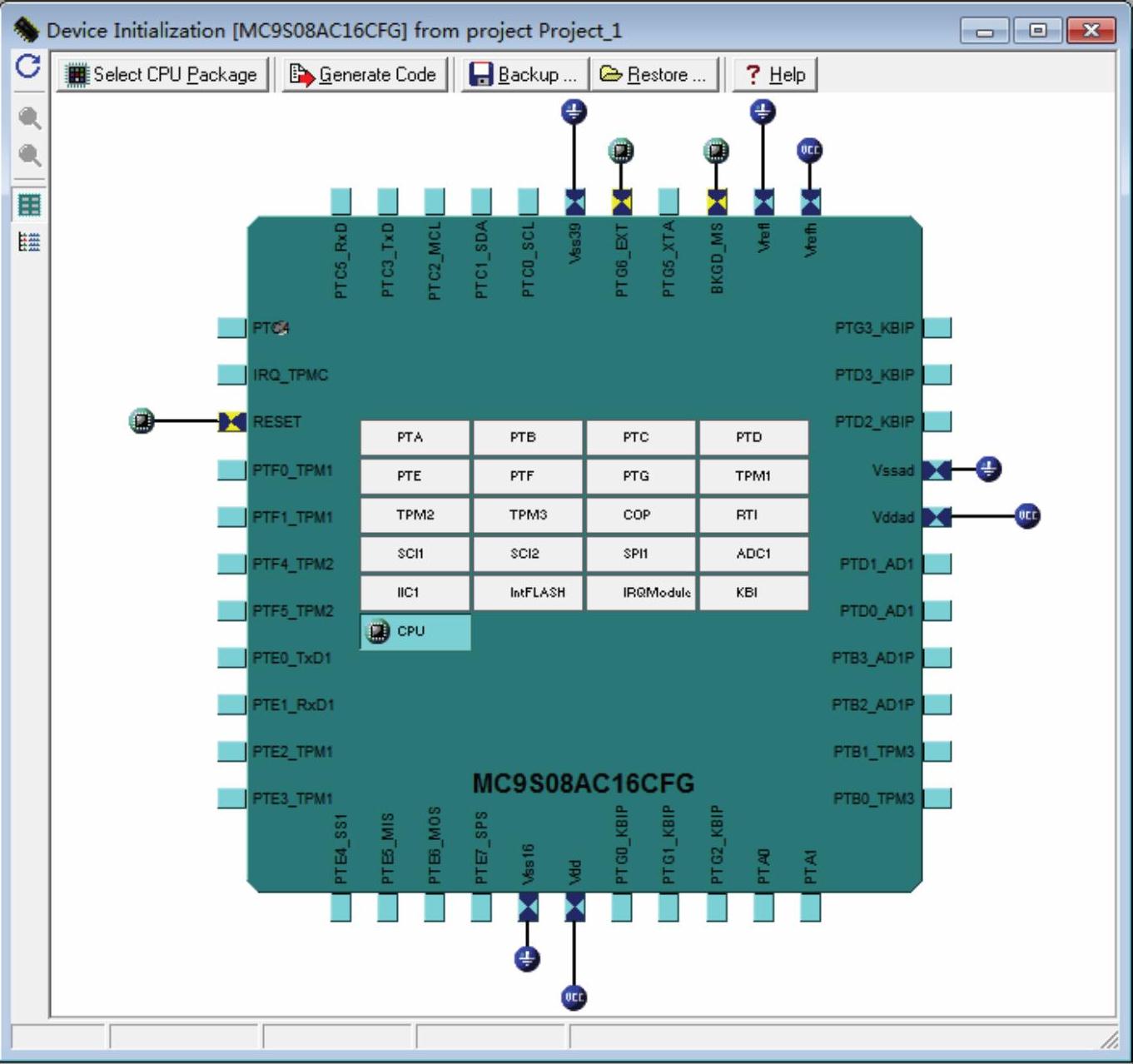
Task: Click the IntFLASH module block
Action: tap(528, 593)
